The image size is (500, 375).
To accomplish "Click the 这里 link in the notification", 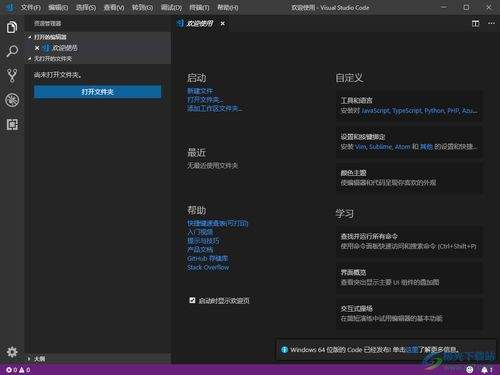I will pyautogui.click(x=412, y=350).
